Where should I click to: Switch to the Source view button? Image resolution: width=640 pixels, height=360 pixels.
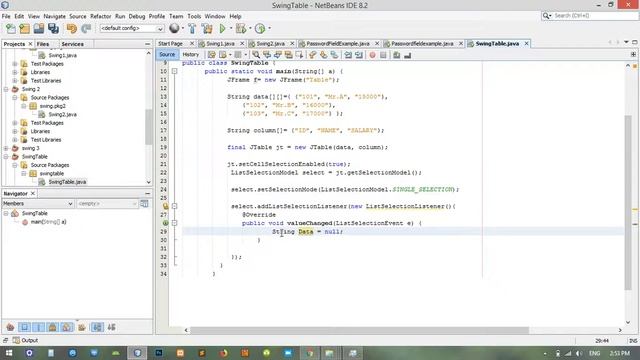(x=167, y=54)
